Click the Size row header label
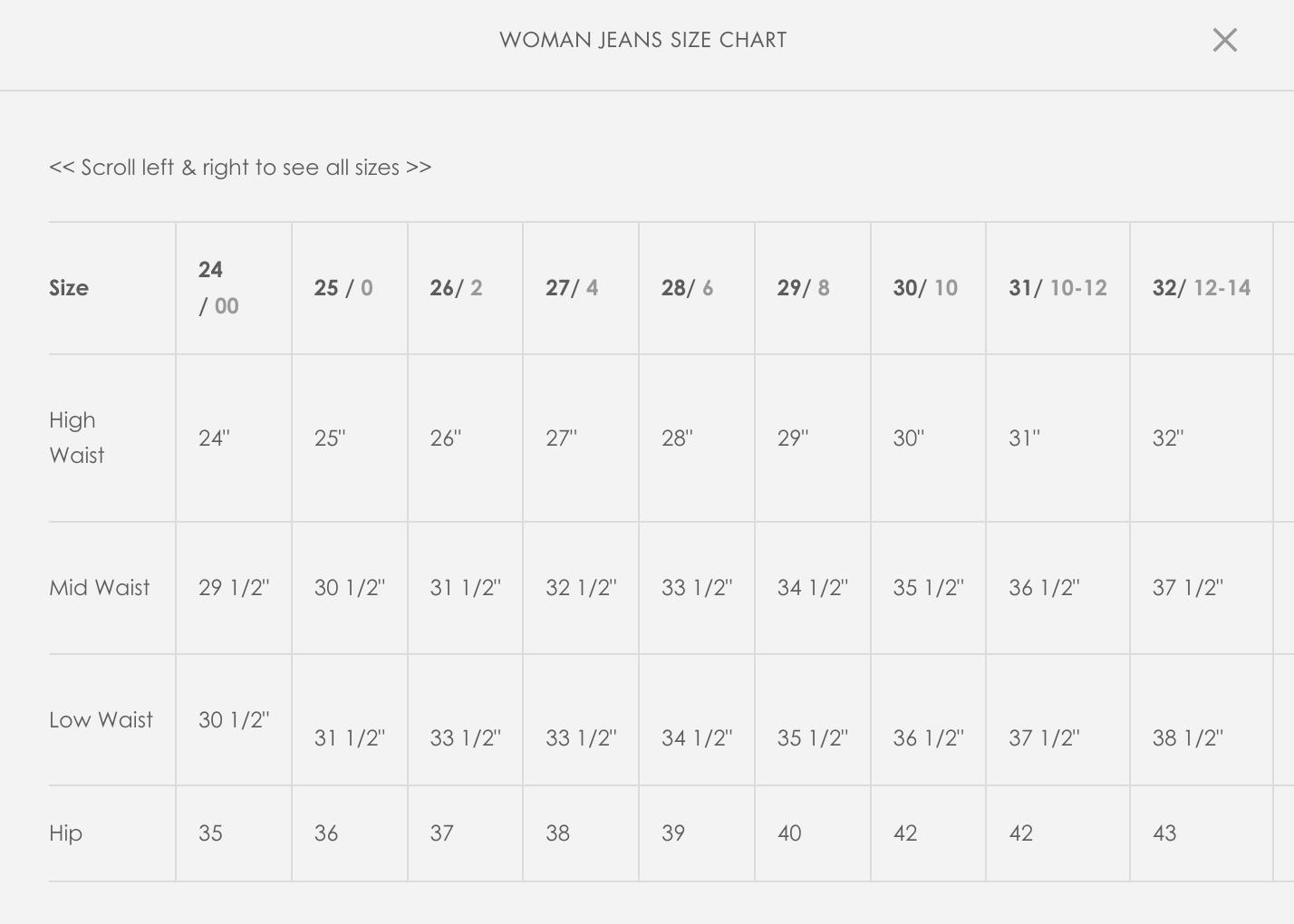 [69, 288]
